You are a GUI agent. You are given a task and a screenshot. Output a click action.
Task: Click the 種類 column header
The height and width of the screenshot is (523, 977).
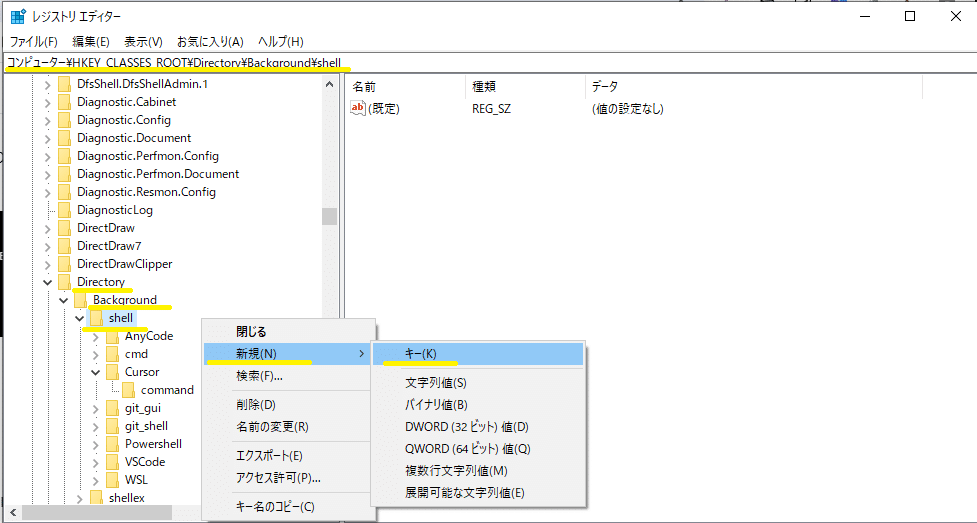point(525,87)
